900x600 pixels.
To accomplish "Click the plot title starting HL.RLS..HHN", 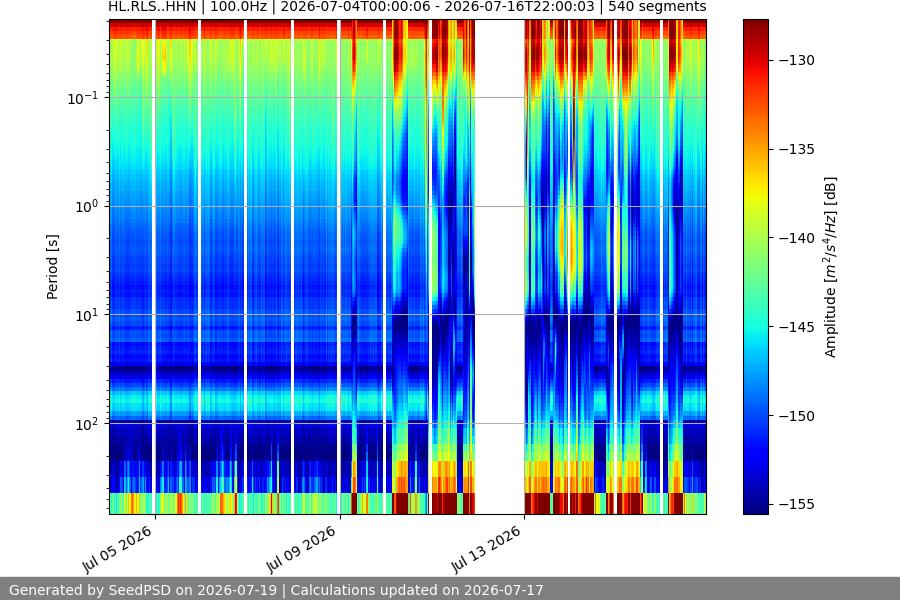I will point(407,7).
